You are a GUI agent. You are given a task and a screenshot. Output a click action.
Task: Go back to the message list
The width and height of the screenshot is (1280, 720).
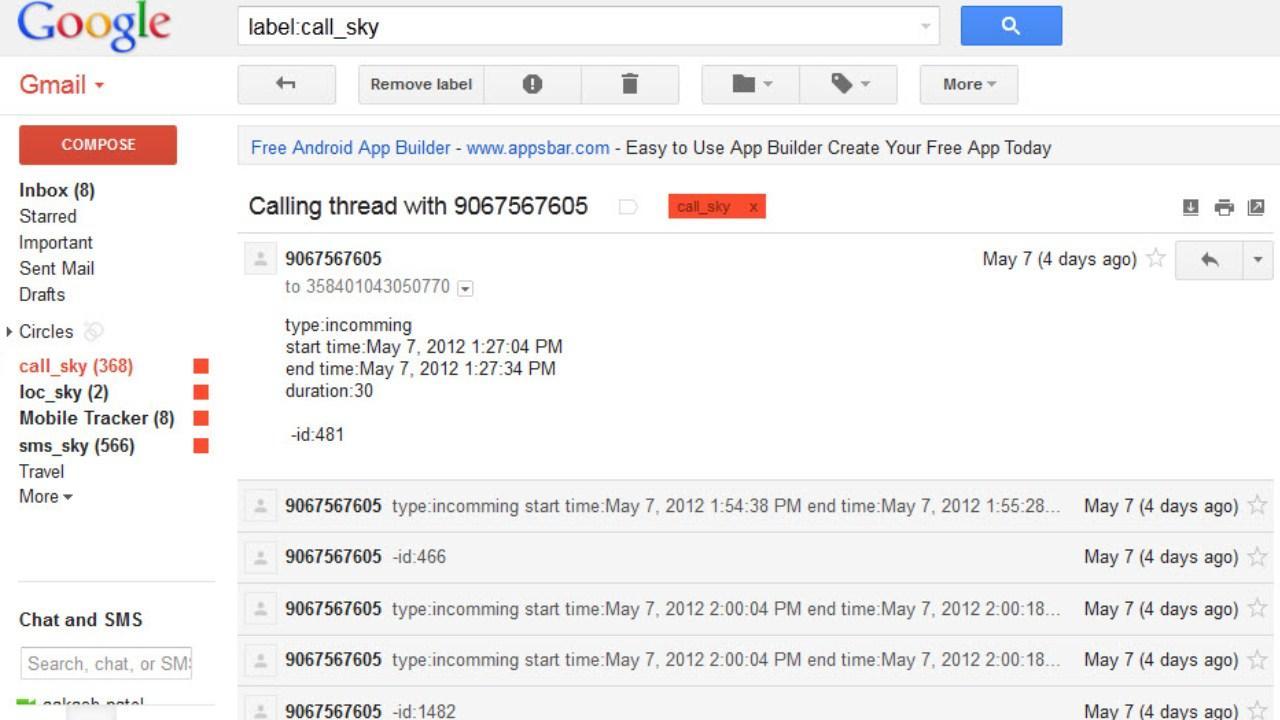coord(286,84)
